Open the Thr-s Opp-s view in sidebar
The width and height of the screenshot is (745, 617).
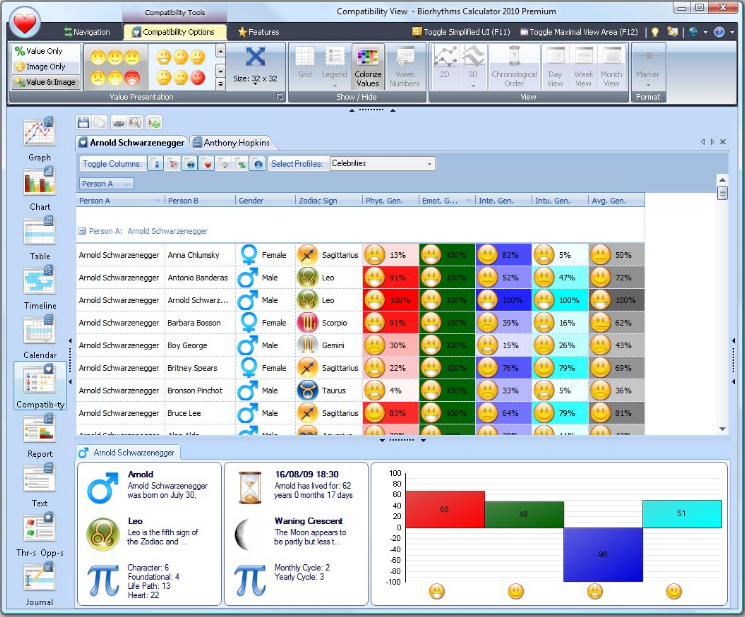39,534
